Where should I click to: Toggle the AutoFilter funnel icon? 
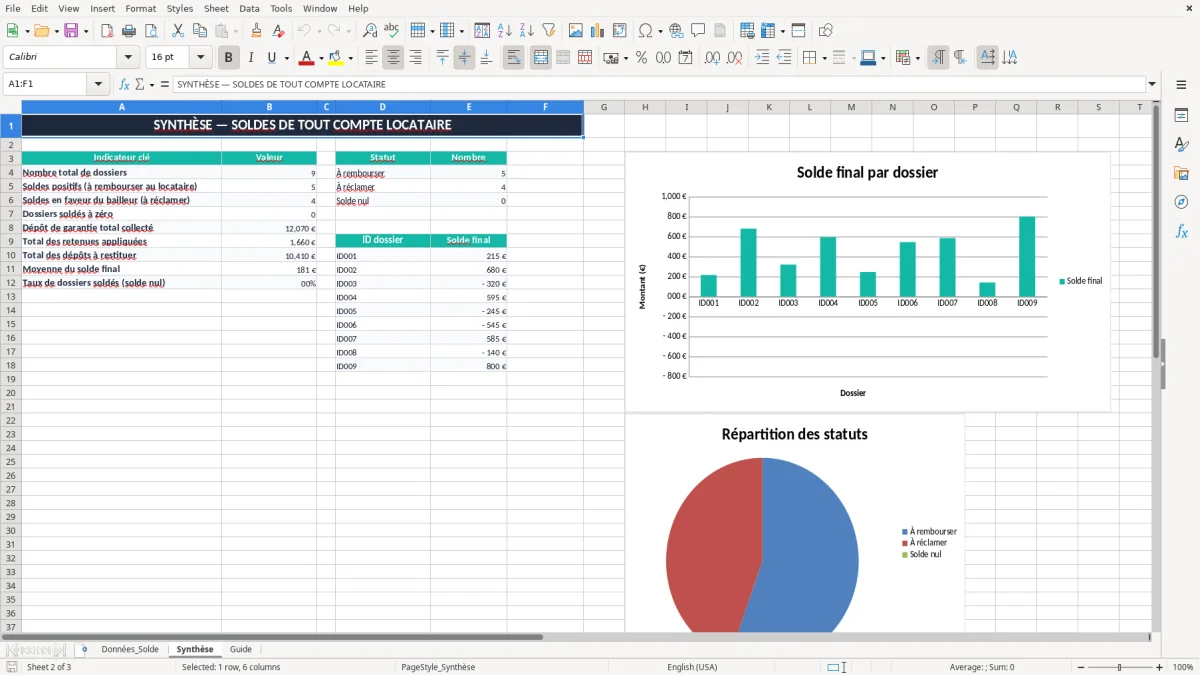[x=548, y=31]
